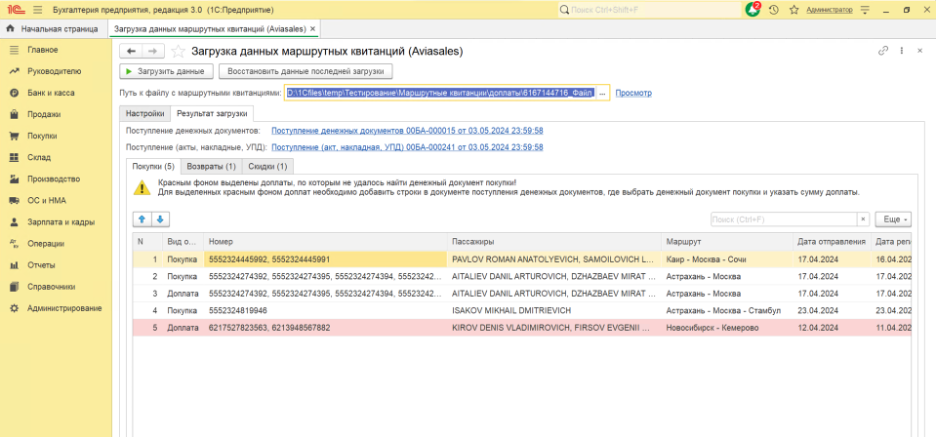
Task: Click Восстановить данные последней загрузки
Action: tap(306, 71)
